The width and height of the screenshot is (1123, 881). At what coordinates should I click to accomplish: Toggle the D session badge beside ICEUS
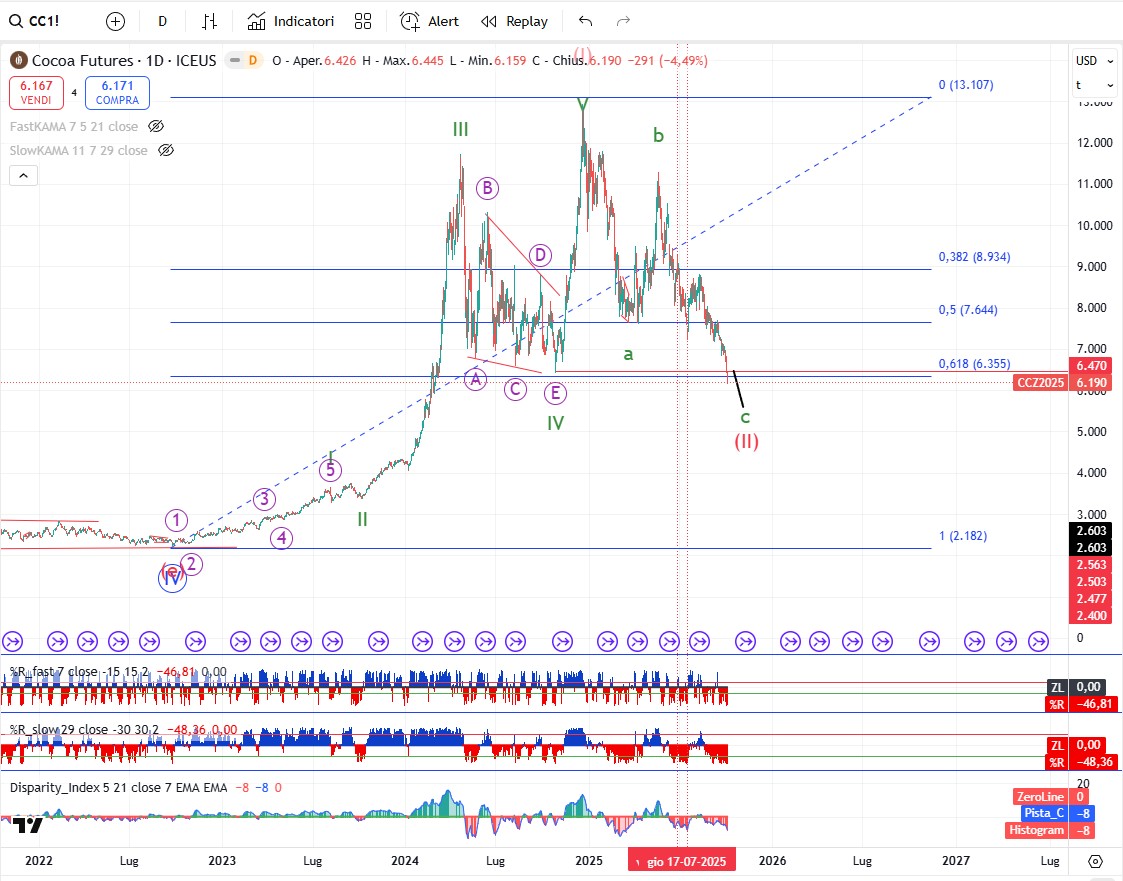pos(253,61)
